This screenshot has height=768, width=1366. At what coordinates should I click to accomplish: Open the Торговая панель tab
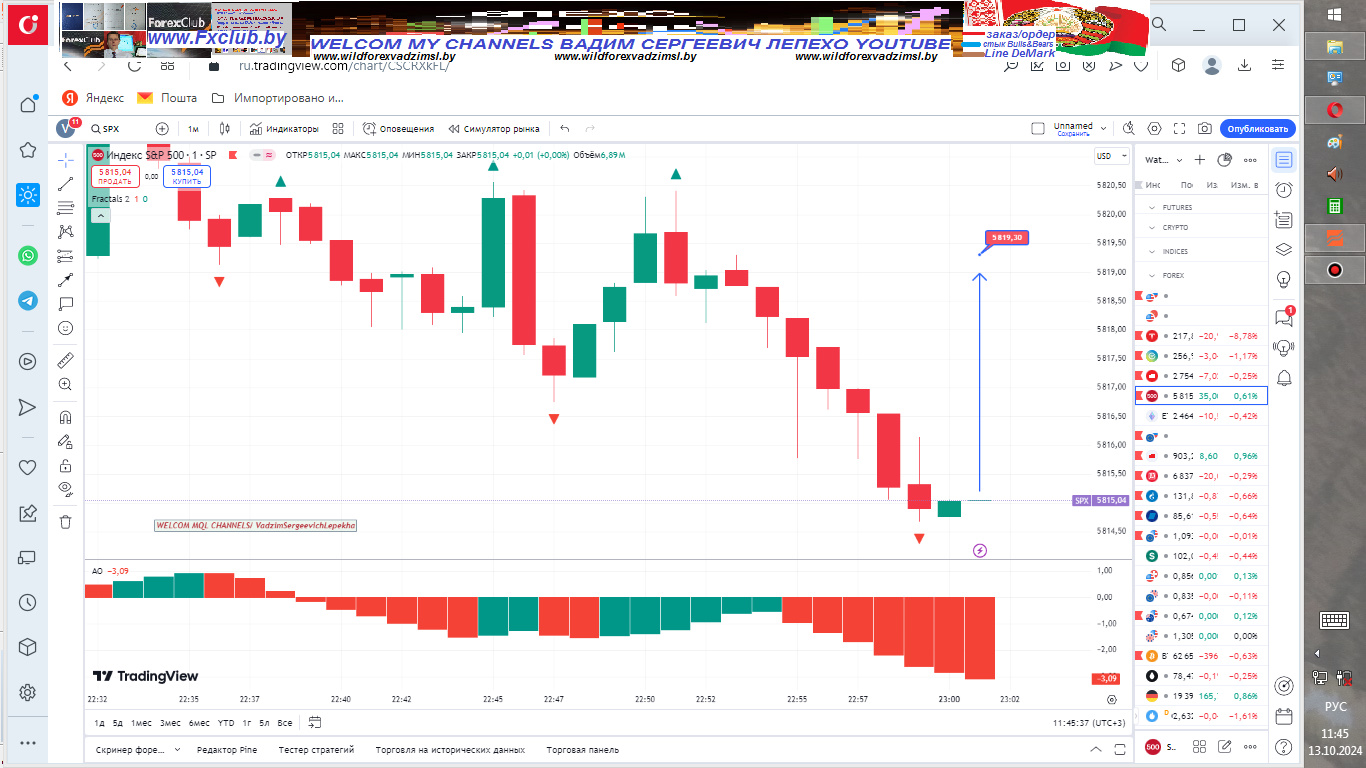[582, 750]
